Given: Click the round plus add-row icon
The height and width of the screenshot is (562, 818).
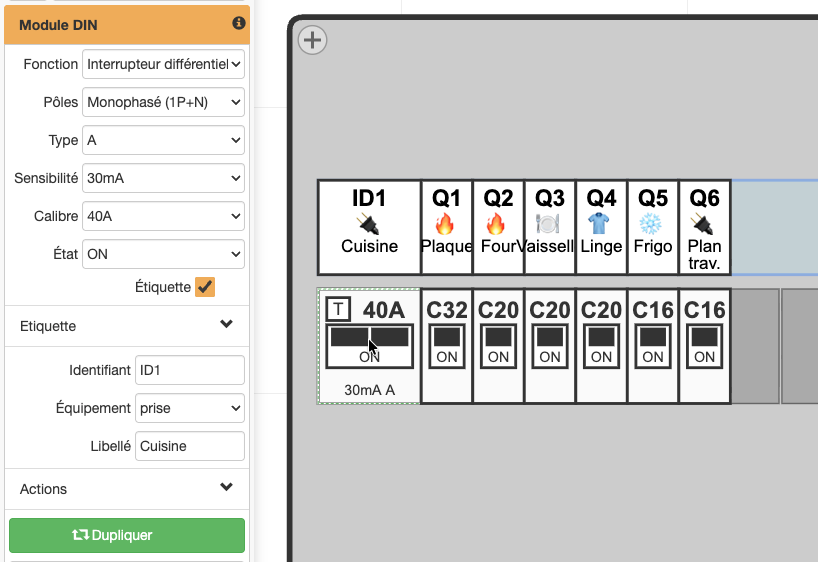Looking at the screenshot, I should coord(312,40).
